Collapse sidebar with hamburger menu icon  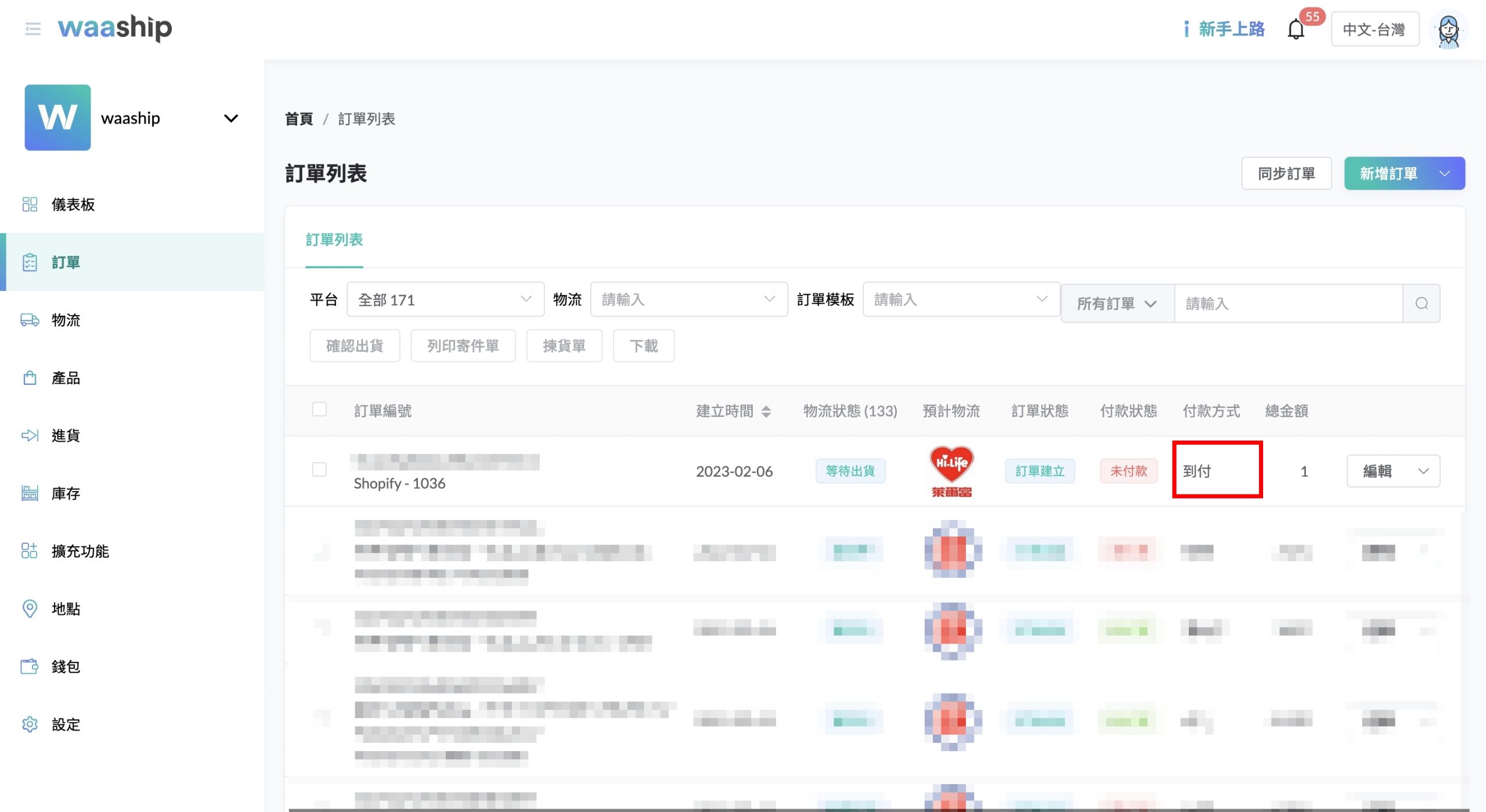tap(33, 29)
